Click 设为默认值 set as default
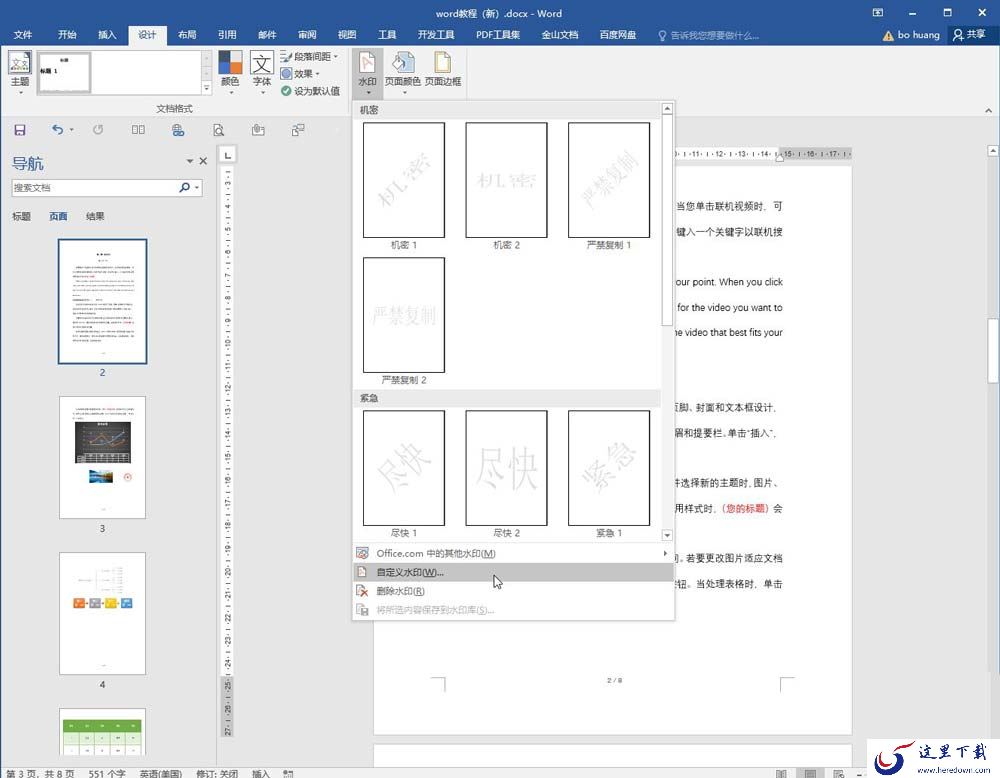Viewport: 1000px width, 778px height. [x=311, y=91]
